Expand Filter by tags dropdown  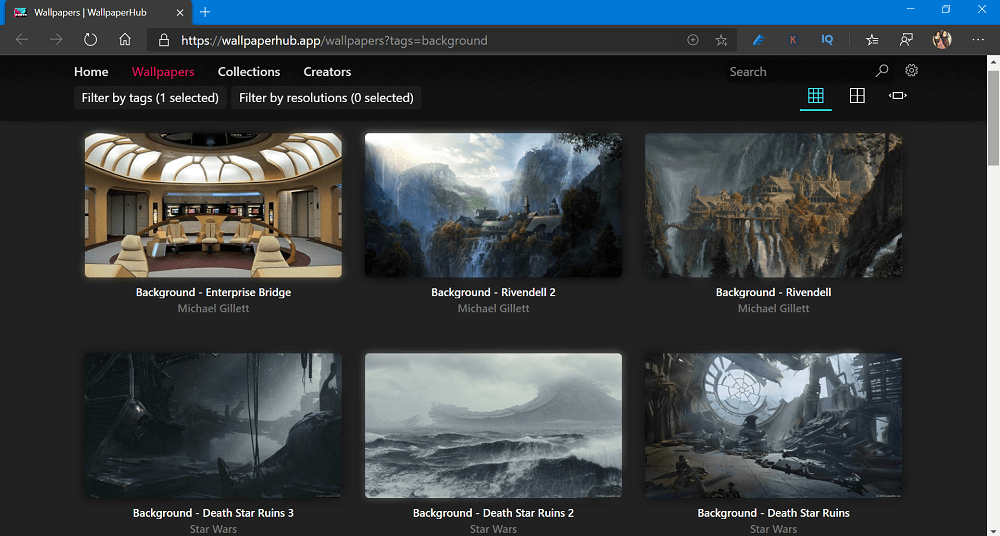[x=150, y=98]
